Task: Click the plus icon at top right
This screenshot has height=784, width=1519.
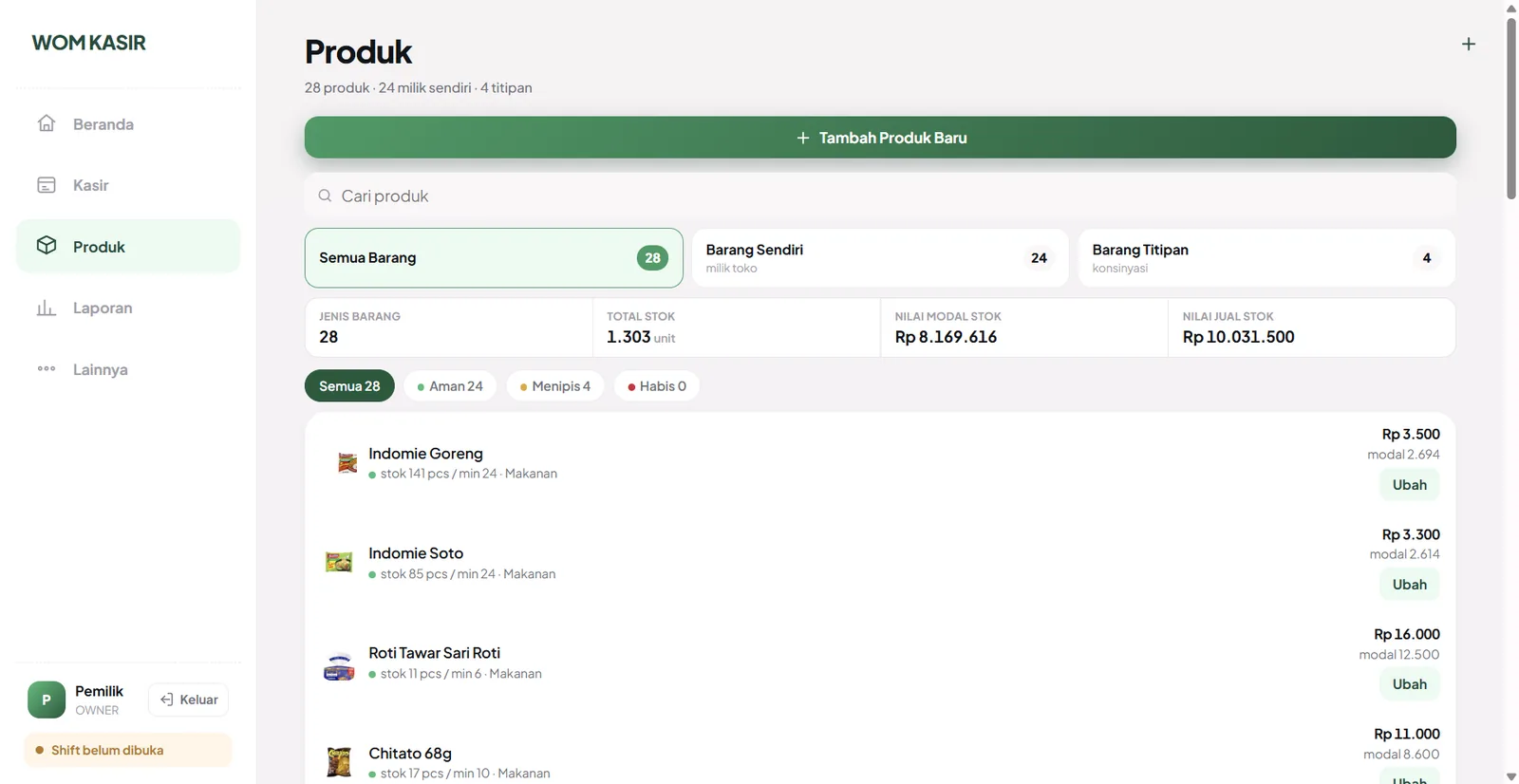Action: point(1468,44)
